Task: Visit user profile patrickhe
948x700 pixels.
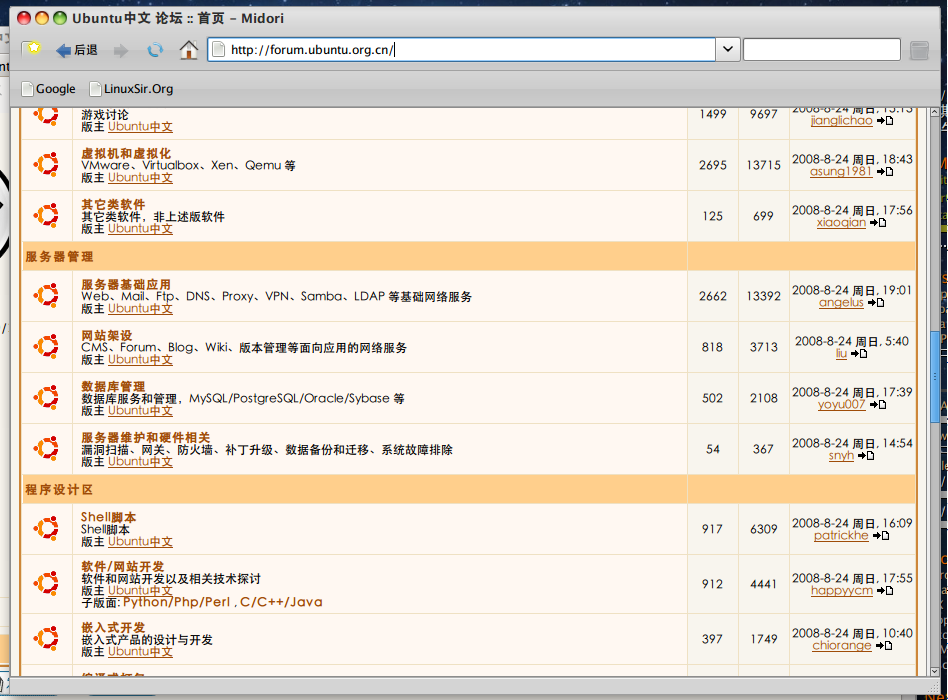Action: pos(842,535)
